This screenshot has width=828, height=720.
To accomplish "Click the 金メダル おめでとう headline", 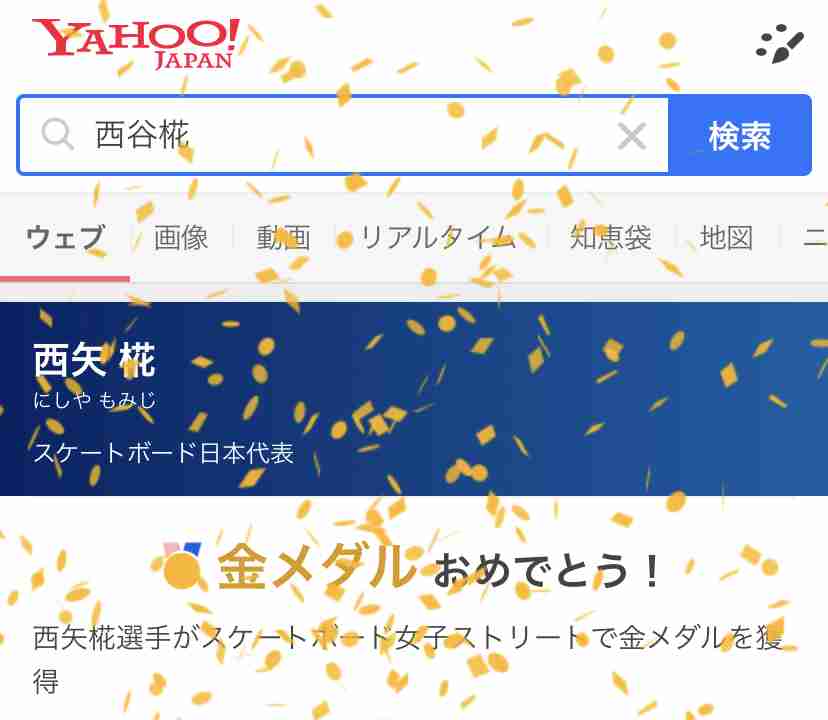I will tap(439, 568).
